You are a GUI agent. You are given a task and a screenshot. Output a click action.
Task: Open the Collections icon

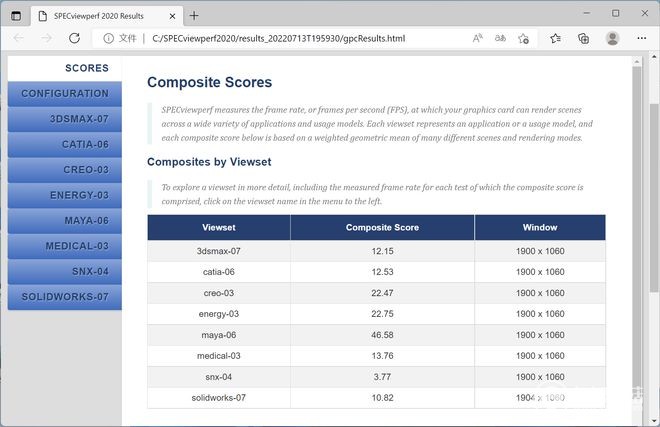pyautogui.click(x=583, y=38)
